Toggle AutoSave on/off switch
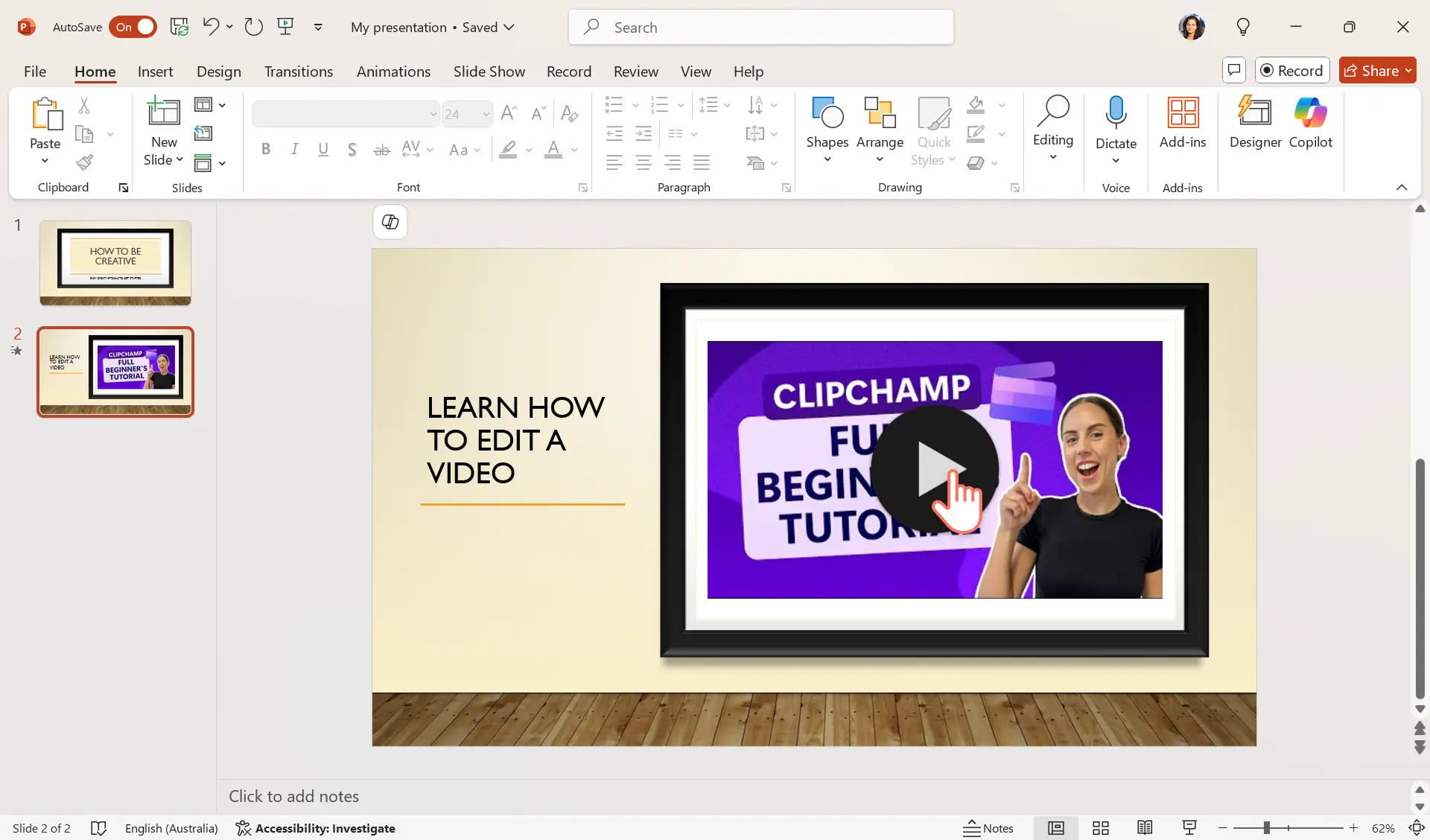The height and width of the screenshot is (840, 1430). (133, 27)
